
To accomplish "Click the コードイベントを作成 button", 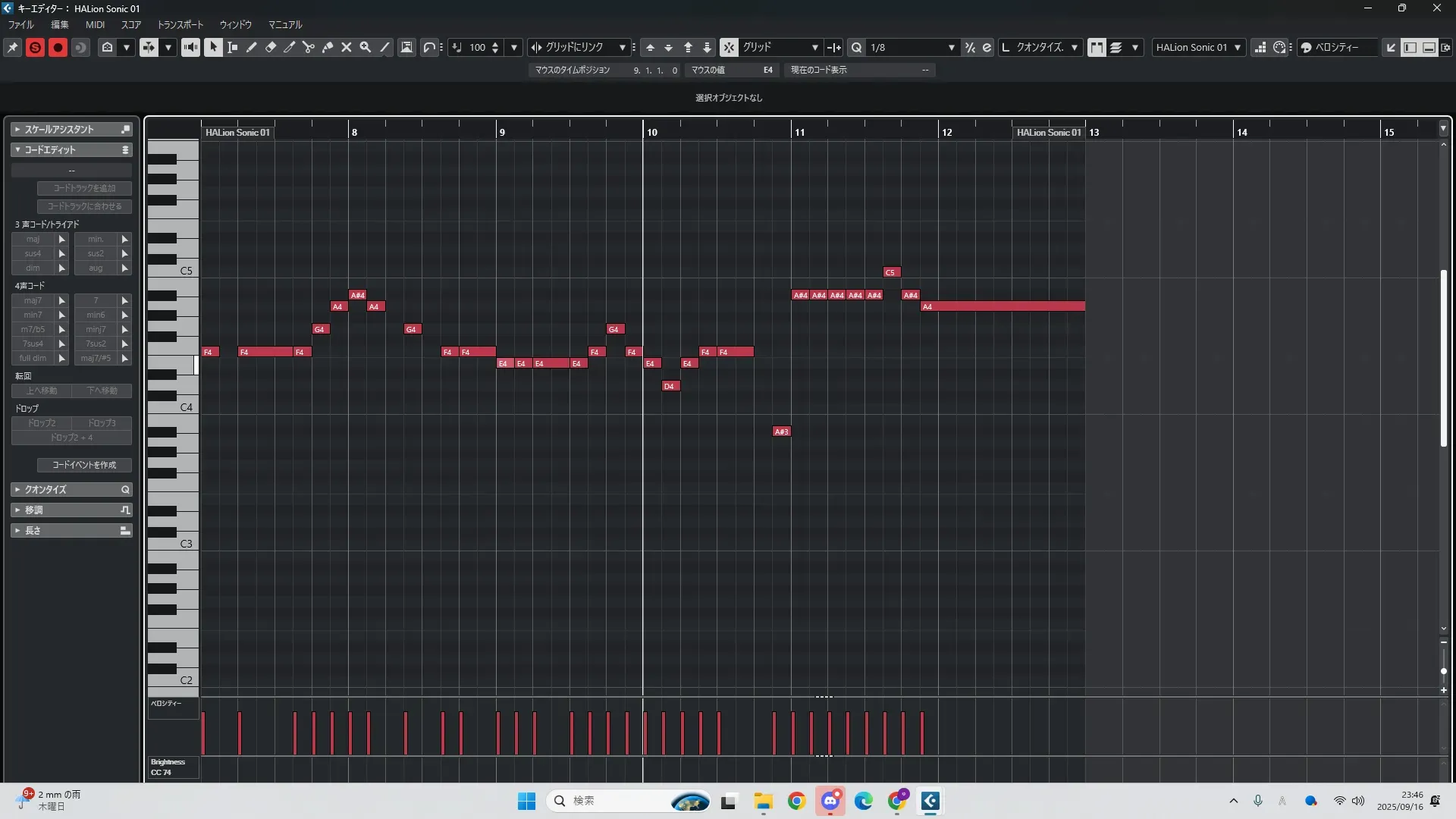I will [x=84, y=465].
